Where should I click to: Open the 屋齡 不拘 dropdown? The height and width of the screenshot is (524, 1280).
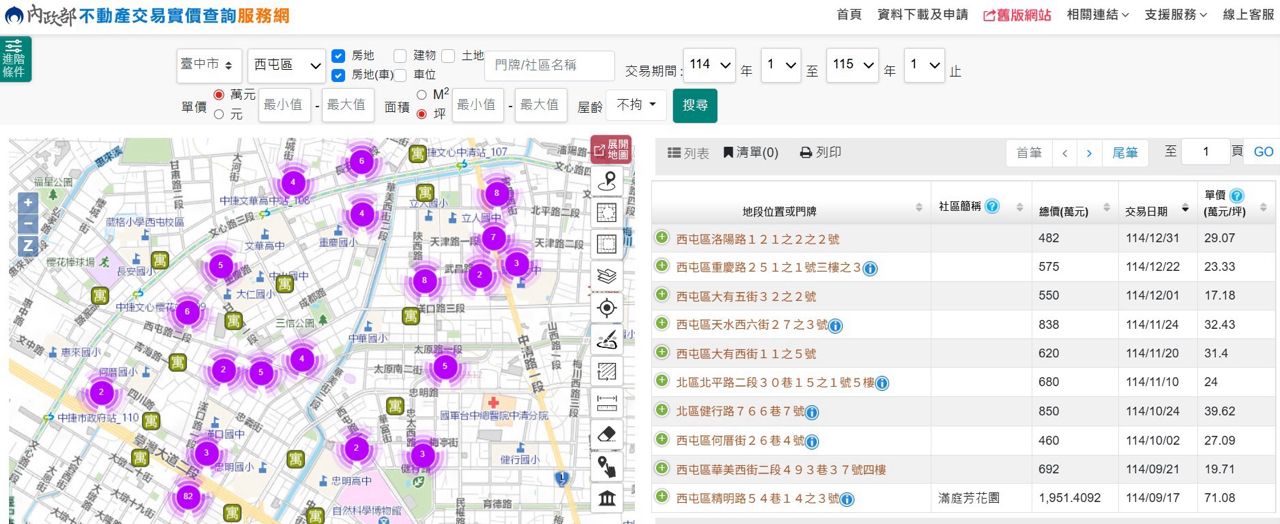(x=636, y=104)
